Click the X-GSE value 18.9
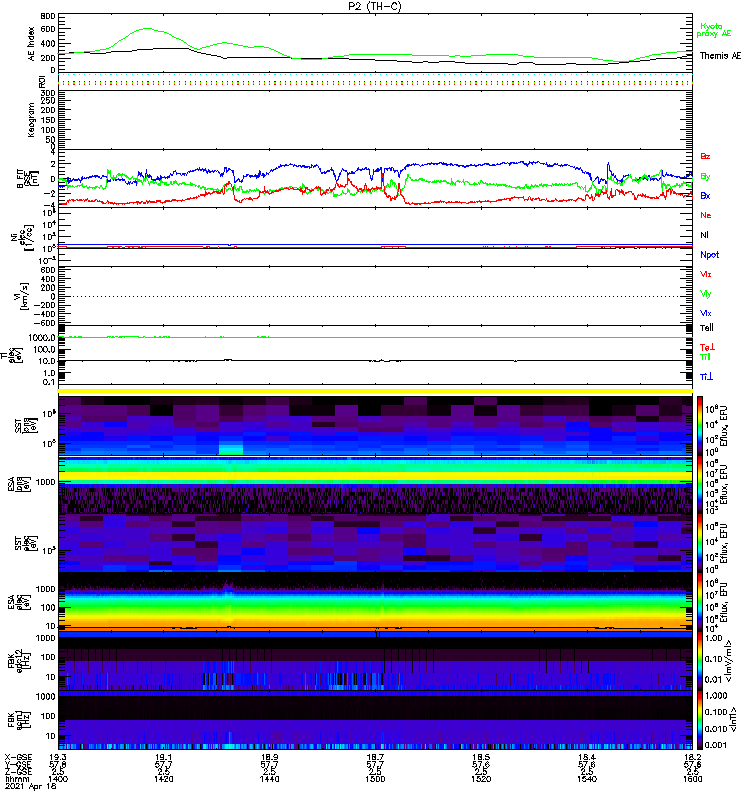The image size is (750, 800). [x=269, y=757]
